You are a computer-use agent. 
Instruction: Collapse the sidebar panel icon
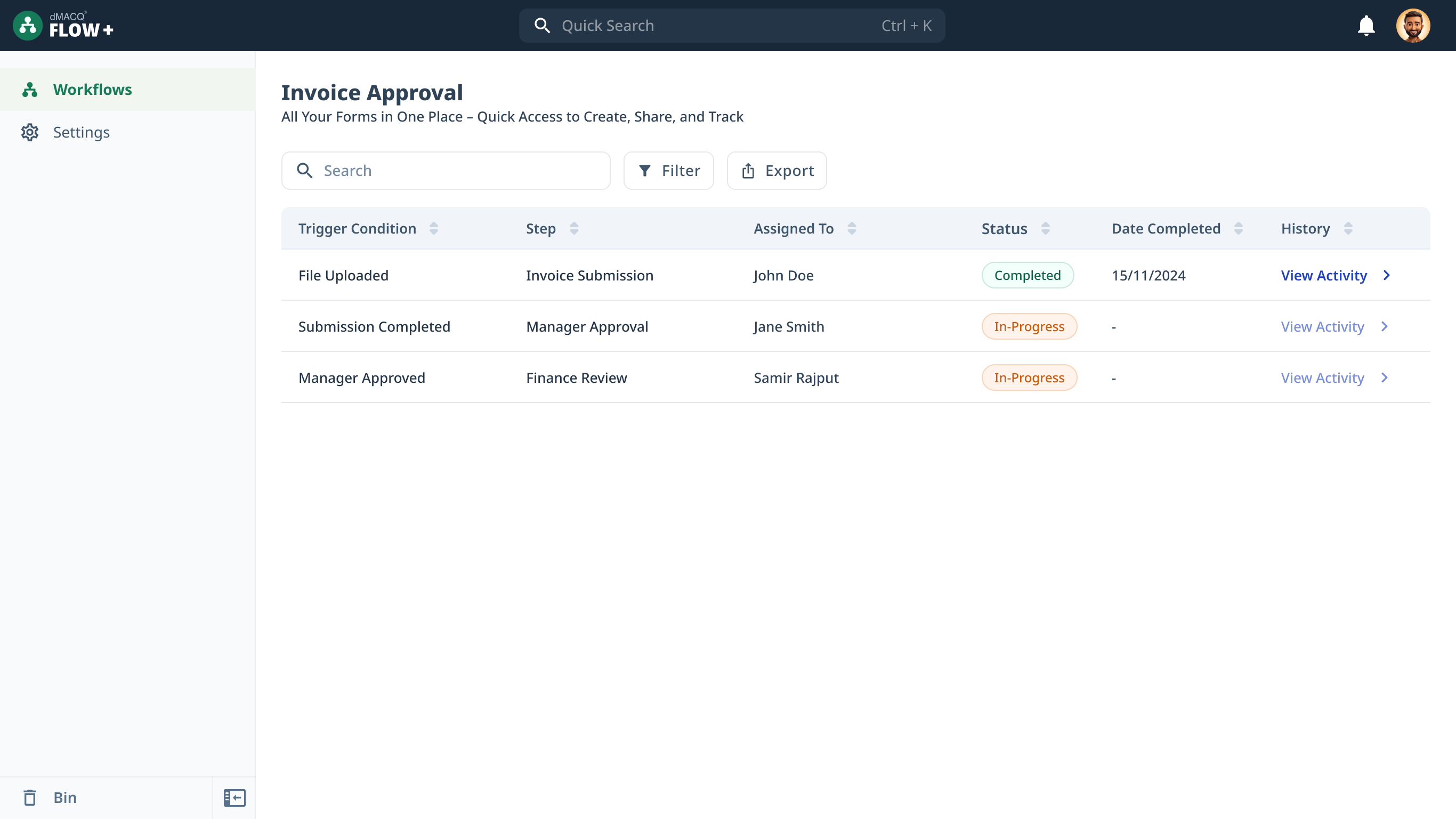click(234, 798)
